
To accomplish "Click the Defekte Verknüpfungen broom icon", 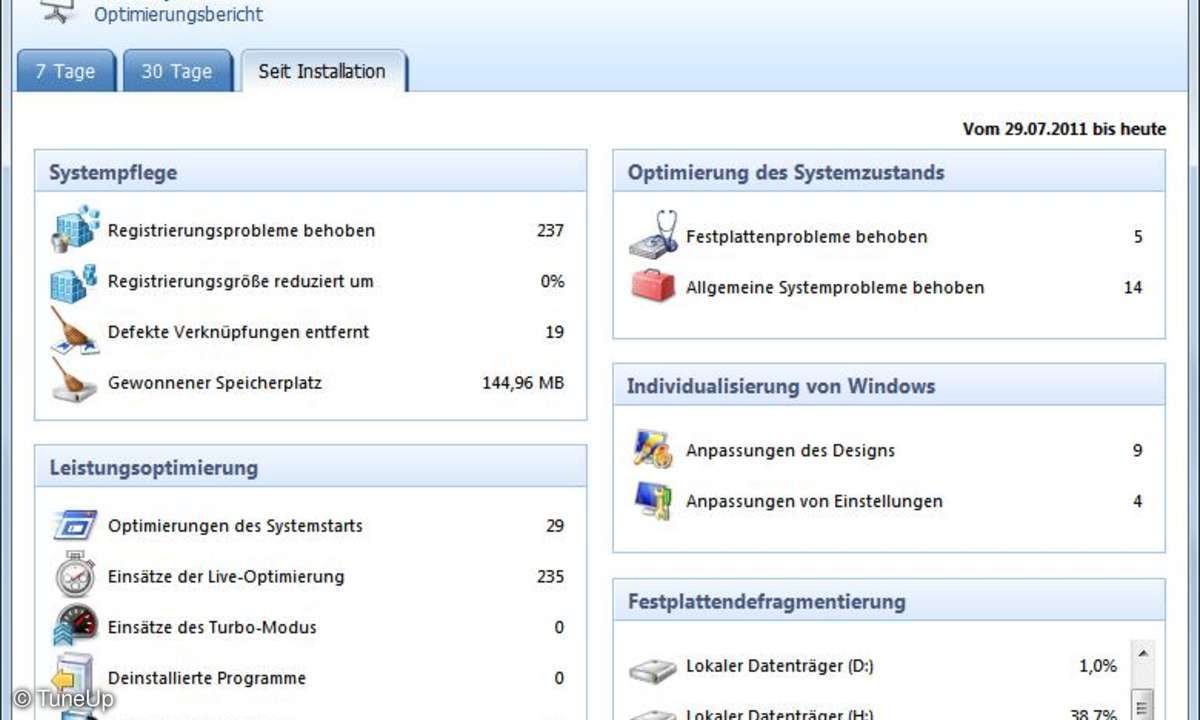I will (x=75, y=332).
